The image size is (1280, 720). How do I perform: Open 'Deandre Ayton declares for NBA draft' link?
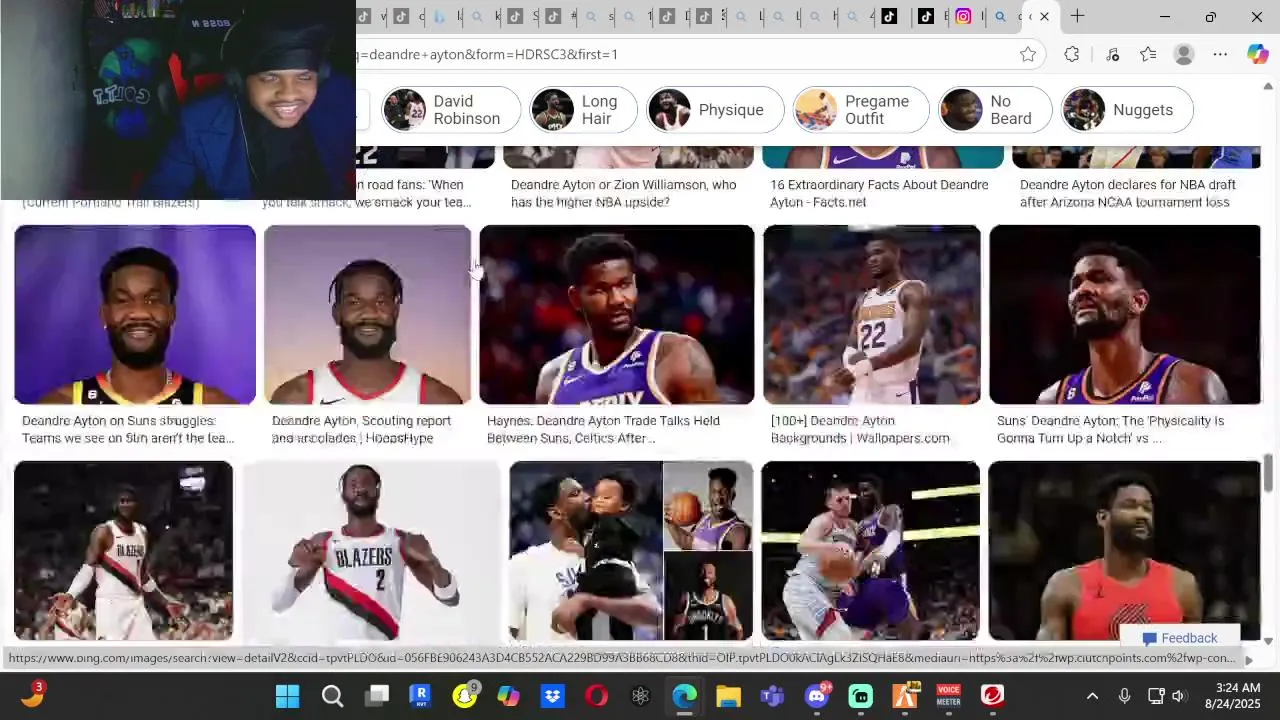pos(1127,193)
